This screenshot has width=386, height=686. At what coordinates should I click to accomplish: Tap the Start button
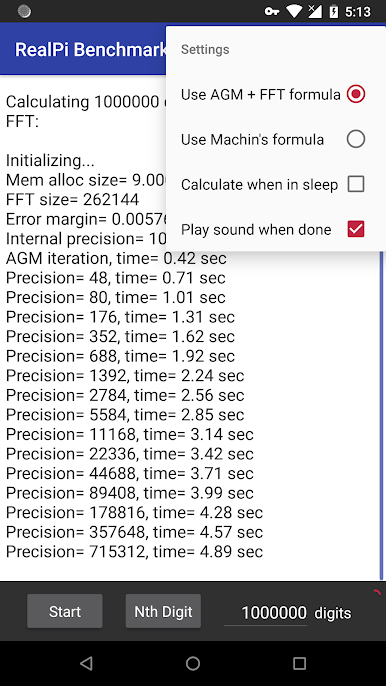coord(65,611)
